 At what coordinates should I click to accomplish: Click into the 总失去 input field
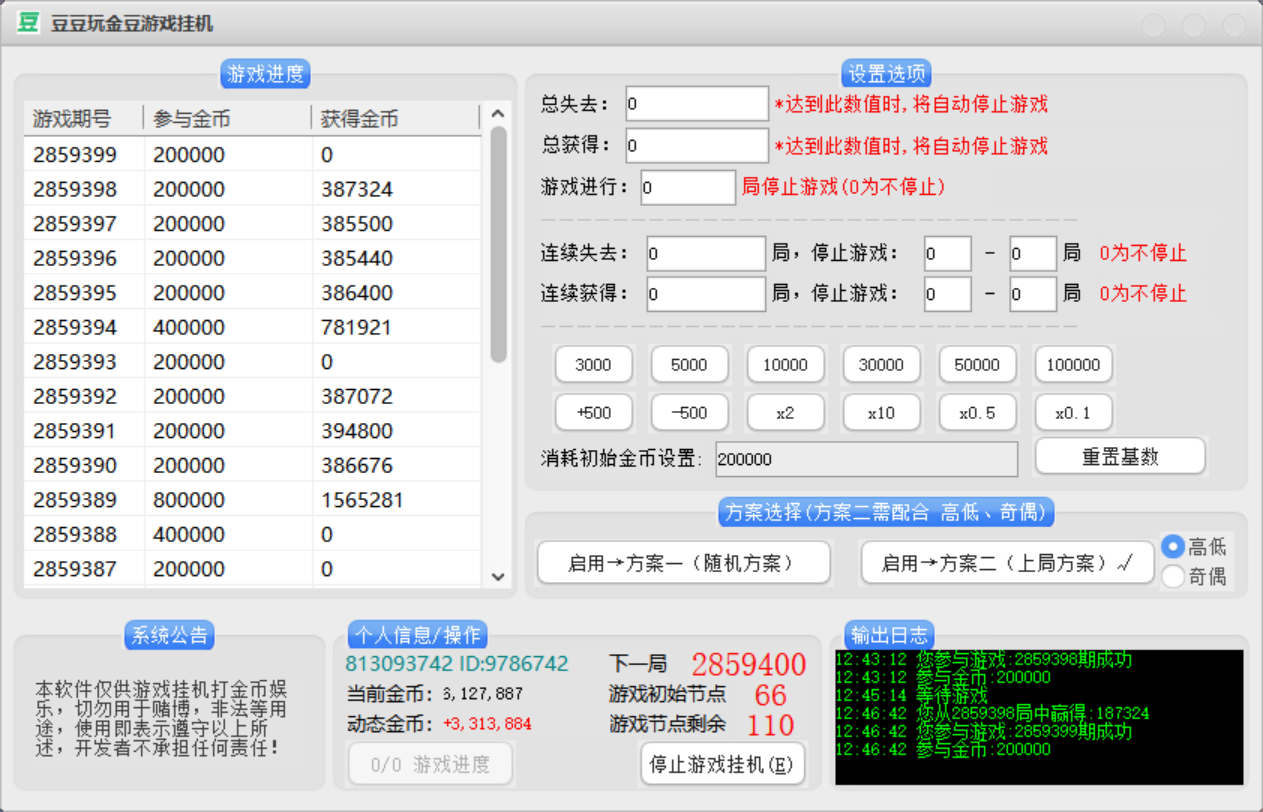[x=697, y=104]
